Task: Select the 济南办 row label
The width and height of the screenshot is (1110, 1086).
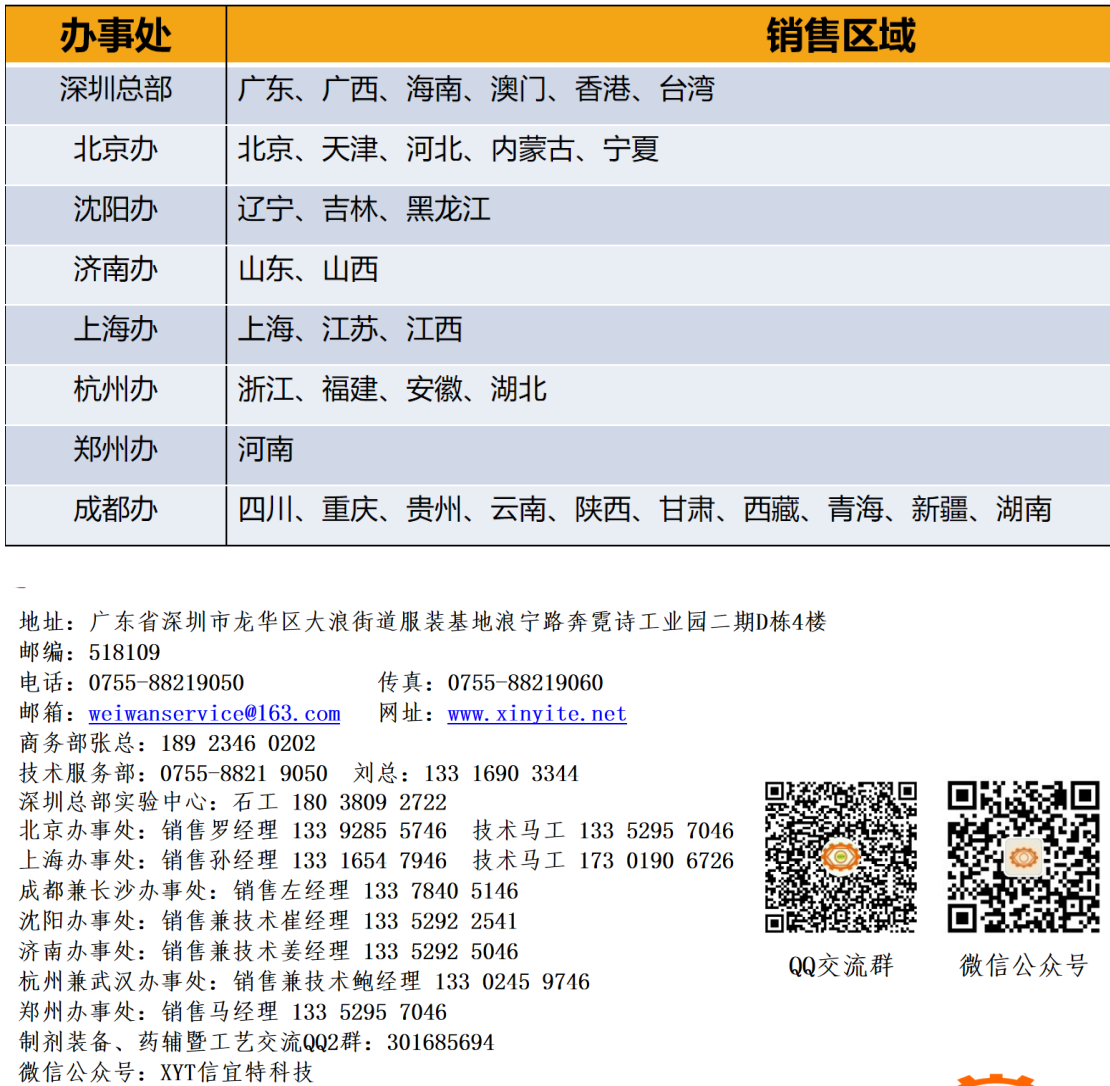Action: [116, 270]
